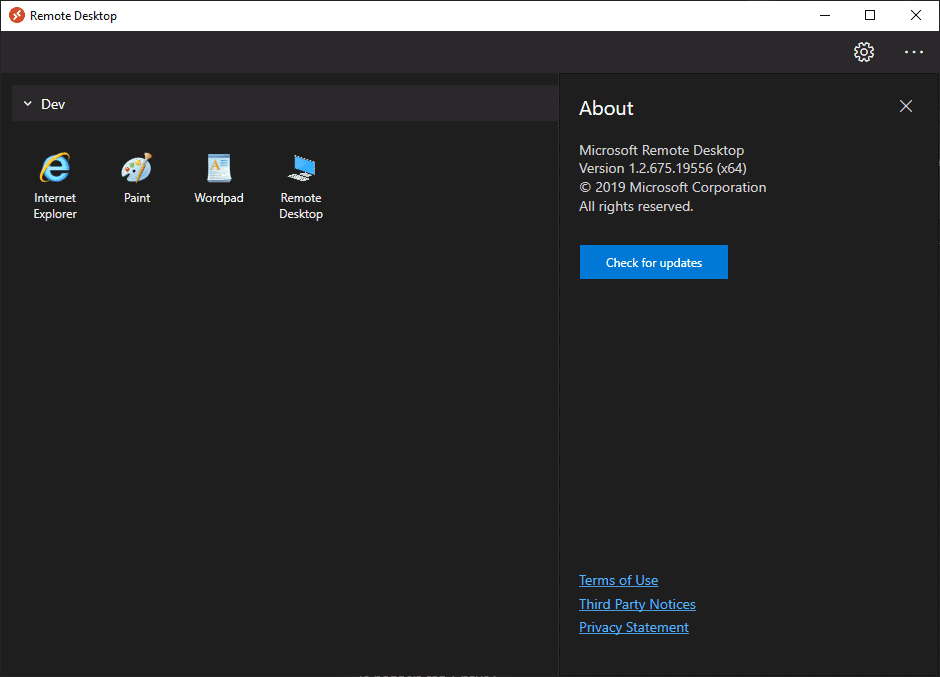Click the 2019 Microsoft Corporation copyright text

click(673, 187)
